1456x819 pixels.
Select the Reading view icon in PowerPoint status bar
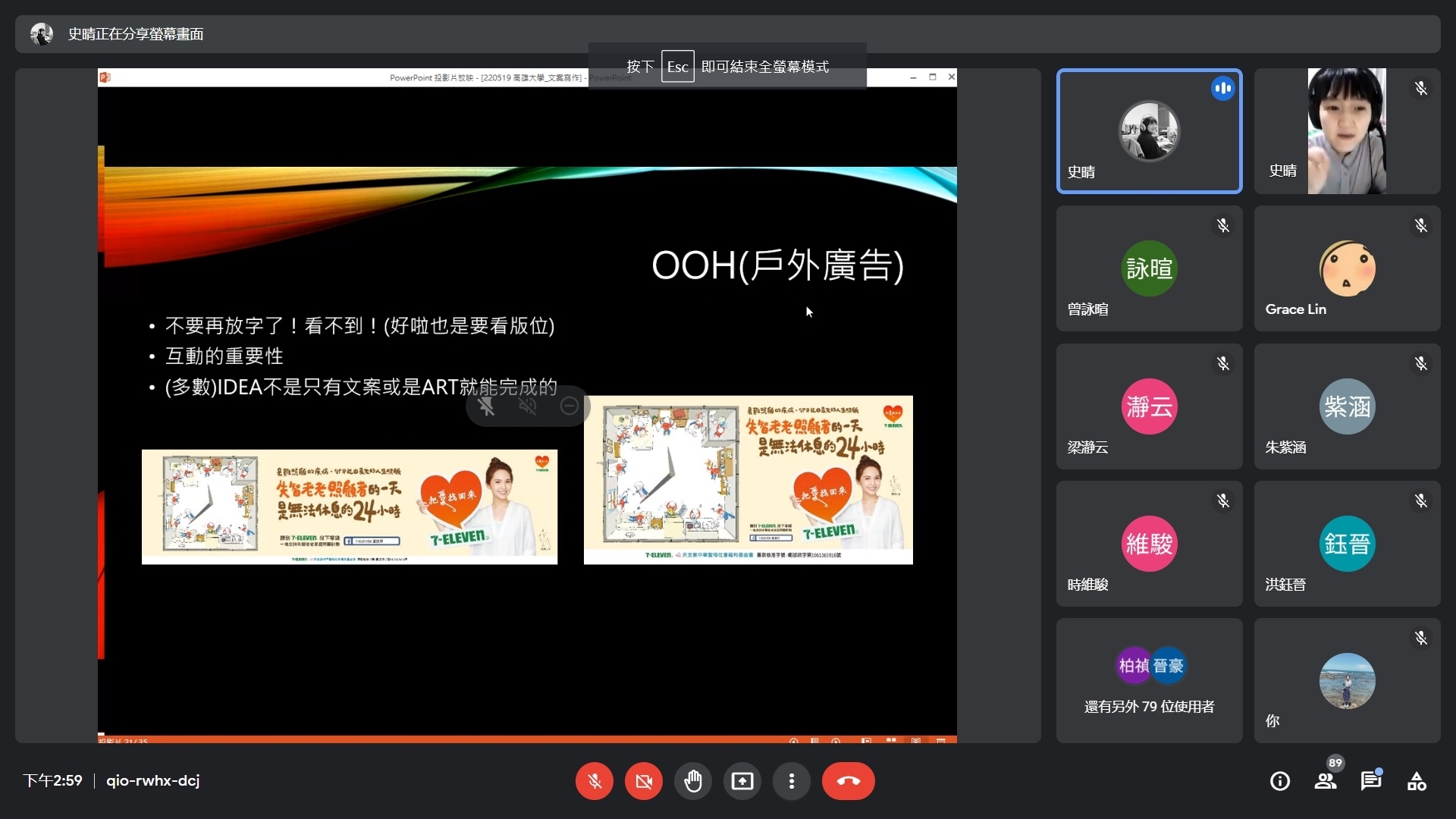pos(916,741)
